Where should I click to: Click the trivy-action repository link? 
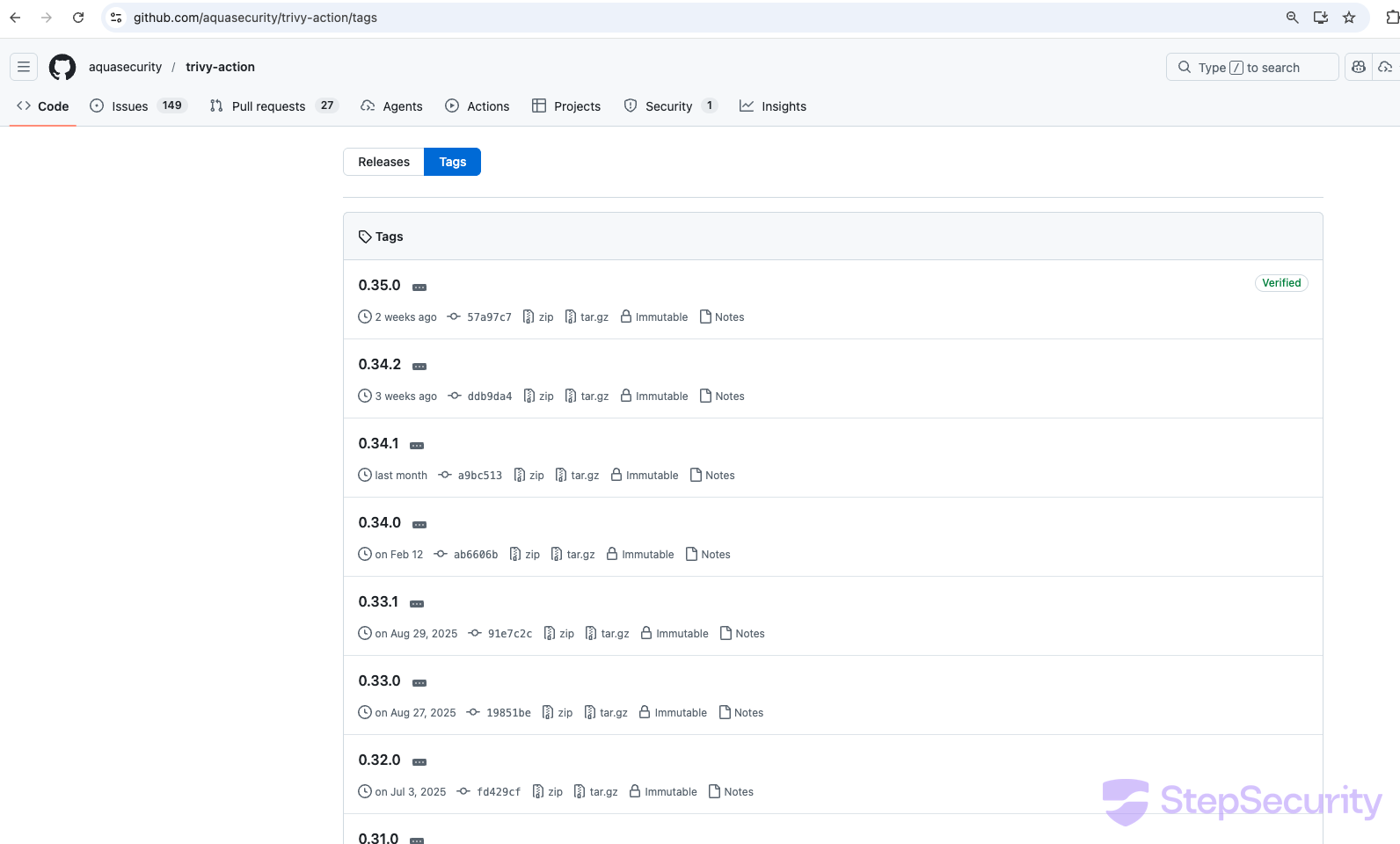click(221, 67)
